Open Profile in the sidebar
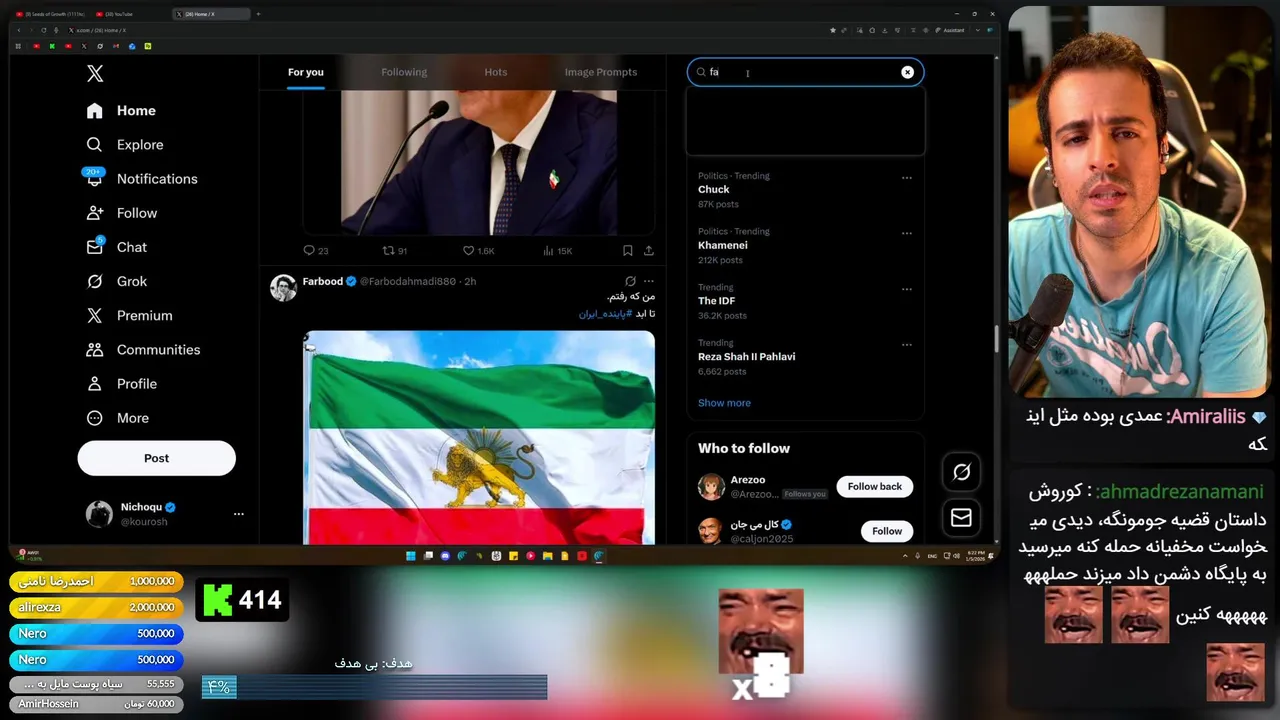Screen dimensions: 1280x720 tap(122, 384)
